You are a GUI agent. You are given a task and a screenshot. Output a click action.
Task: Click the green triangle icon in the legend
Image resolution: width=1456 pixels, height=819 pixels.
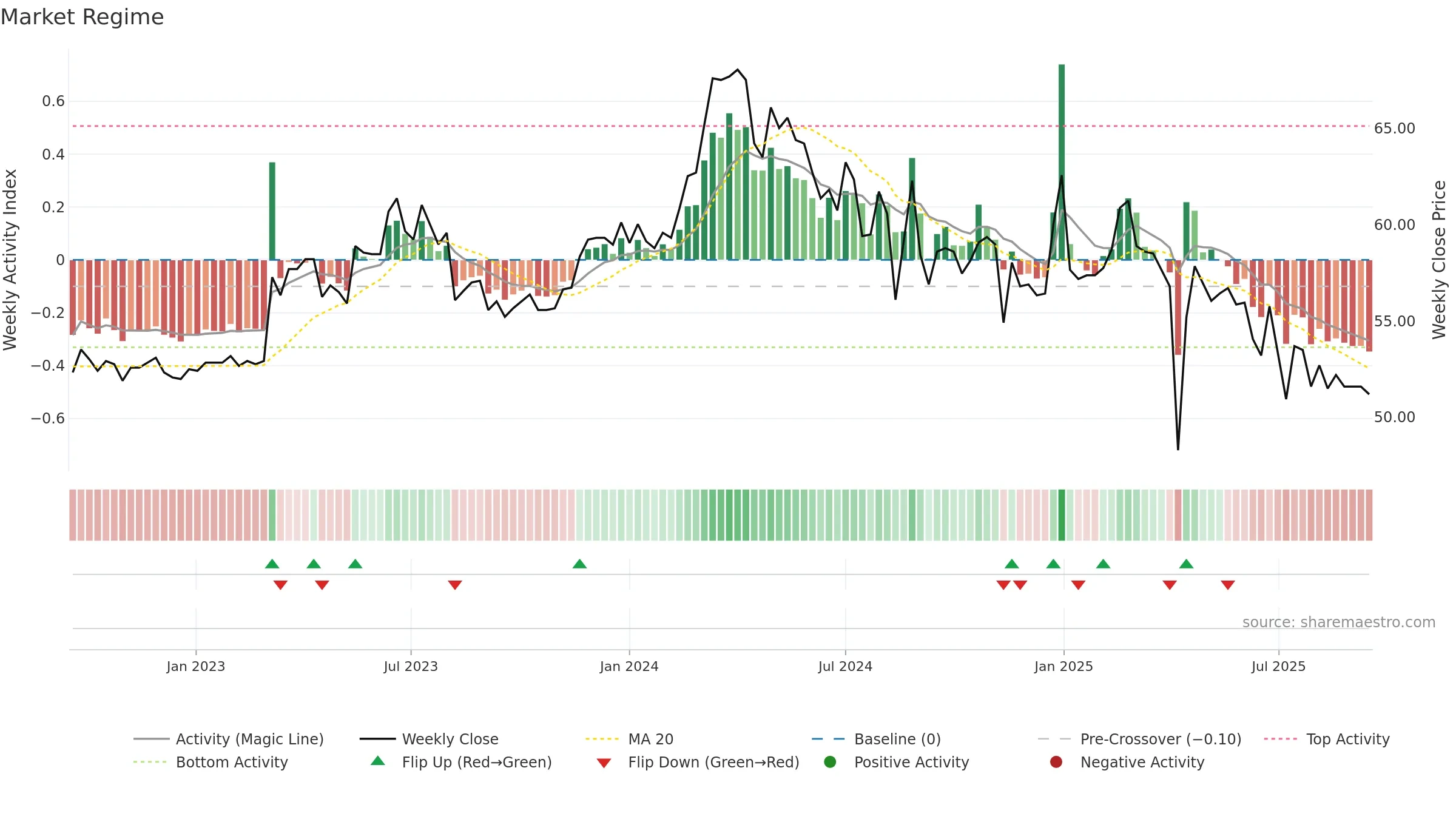[x=378, y=761]
